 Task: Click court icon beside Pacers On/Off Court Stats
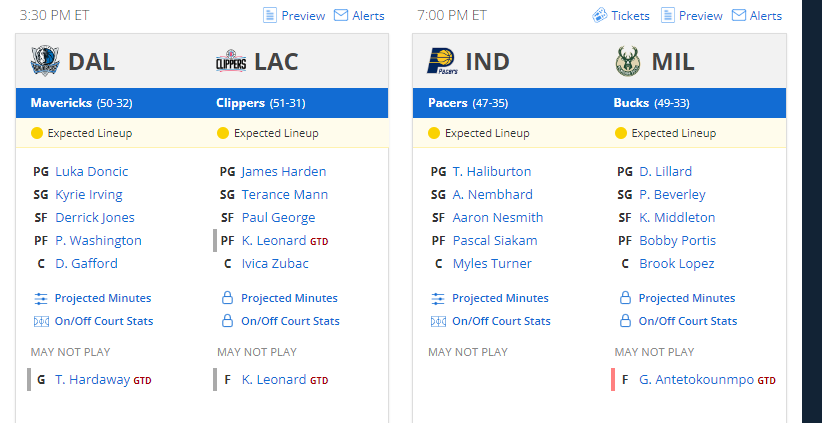pos(438,321)
